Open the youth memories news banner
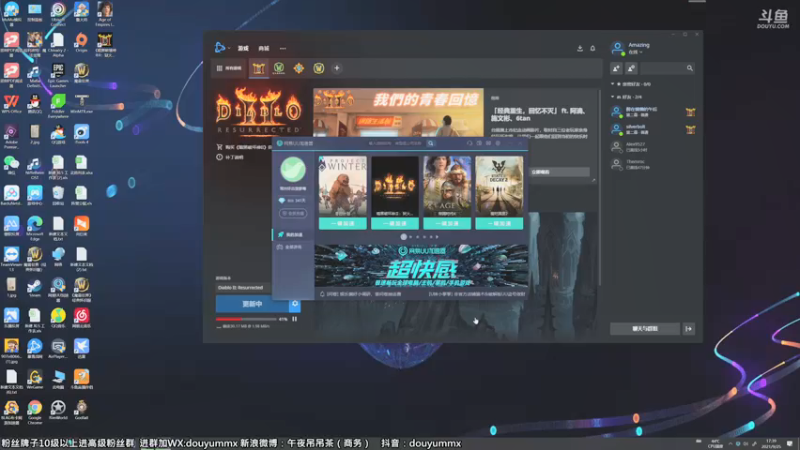 click(398, 112)
